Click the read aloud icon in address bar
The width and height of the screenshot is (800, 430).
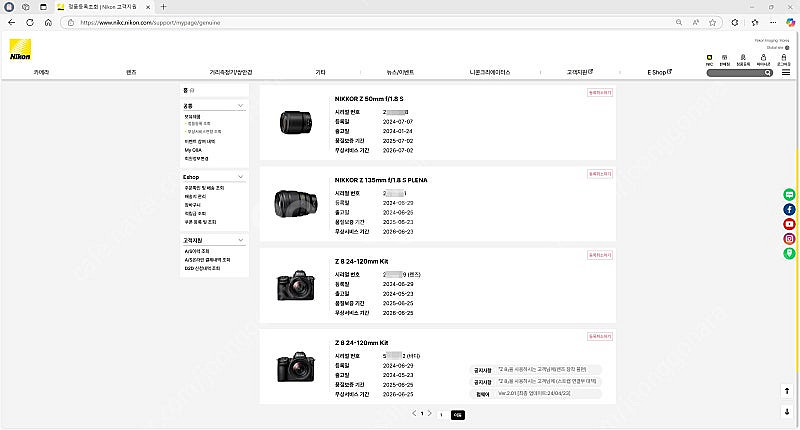point(696,22)
